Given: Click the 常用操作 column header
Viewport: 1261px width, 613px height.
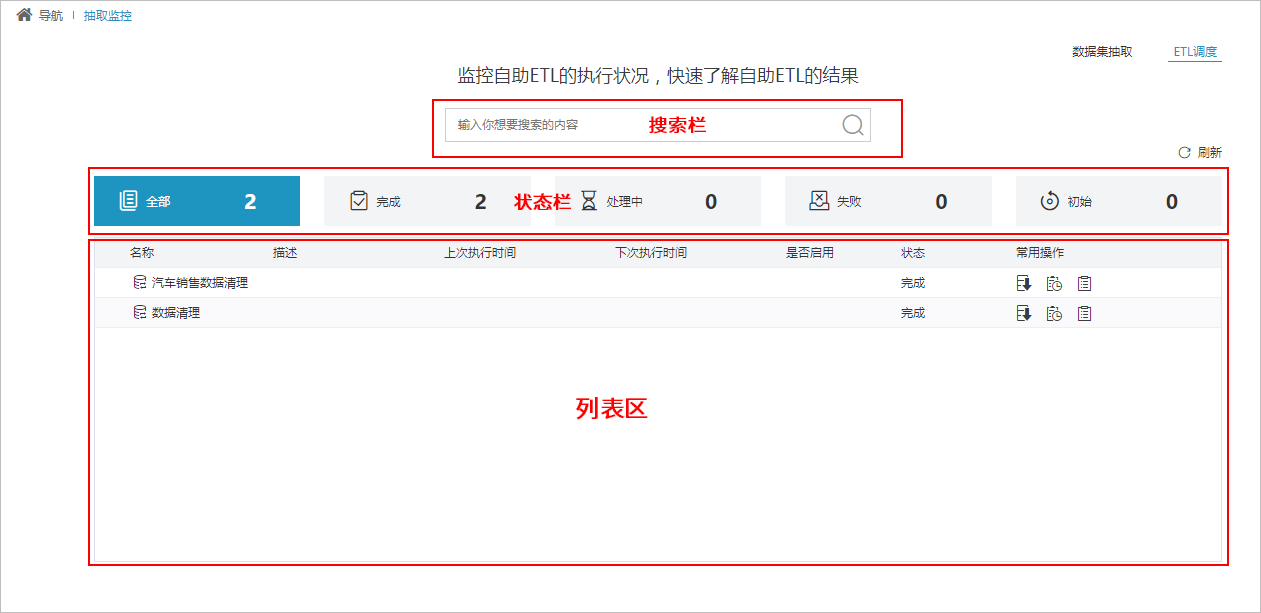Looking at the screenshot, I should pos(1040,253).
